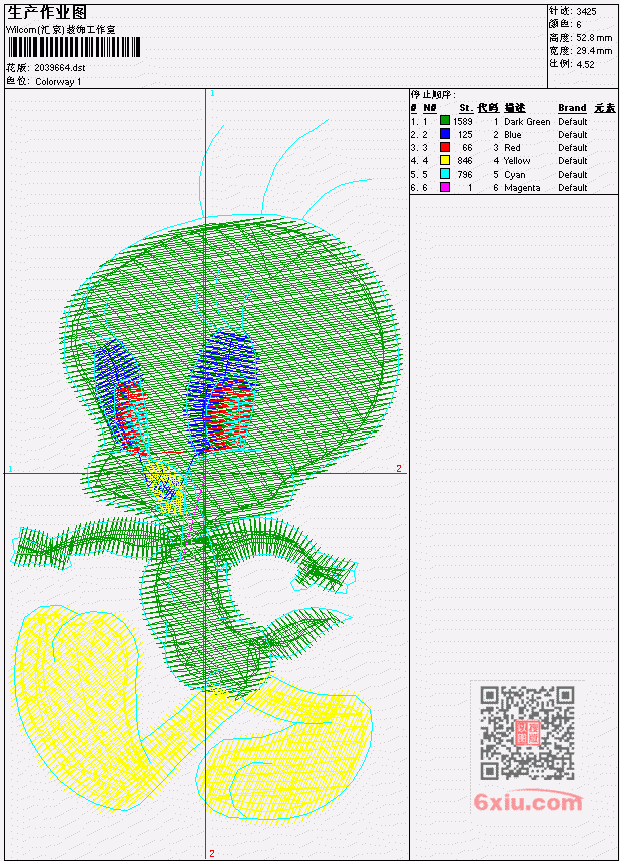Select the stitch count '846' in the Yellow row
Viewport: 620px width, 861px height.
[x=465, y=161]
